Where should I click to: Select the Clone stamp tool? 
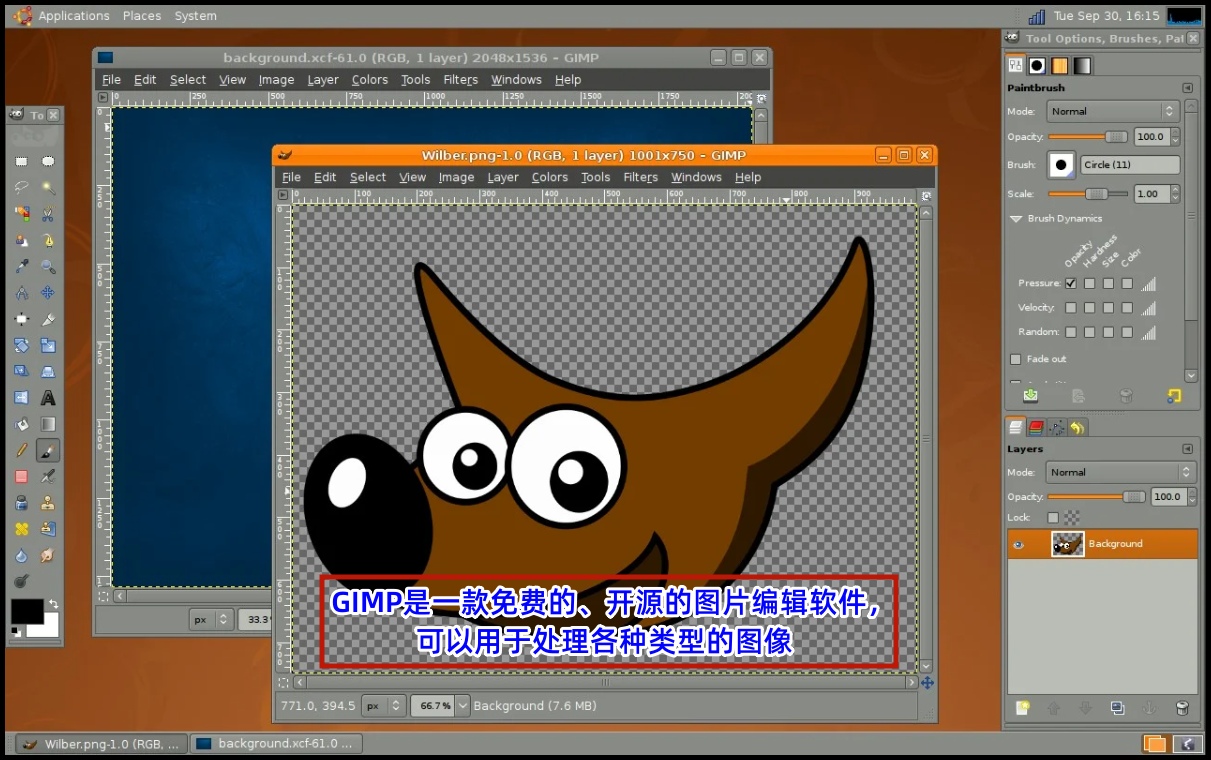coord(48,503)
